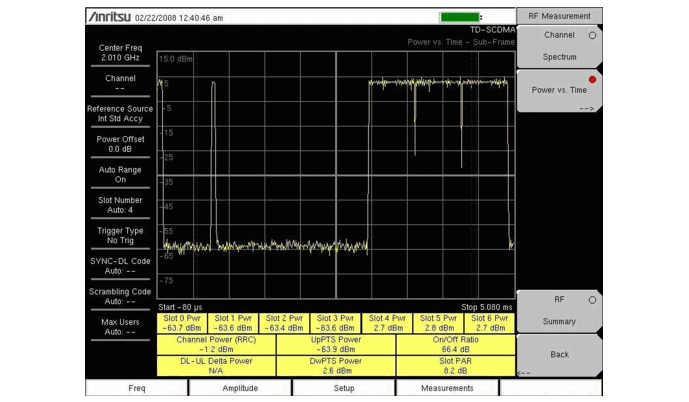Select the Scrambling Code setting
This screenshot has width=689, height=402.
[120, 297]
